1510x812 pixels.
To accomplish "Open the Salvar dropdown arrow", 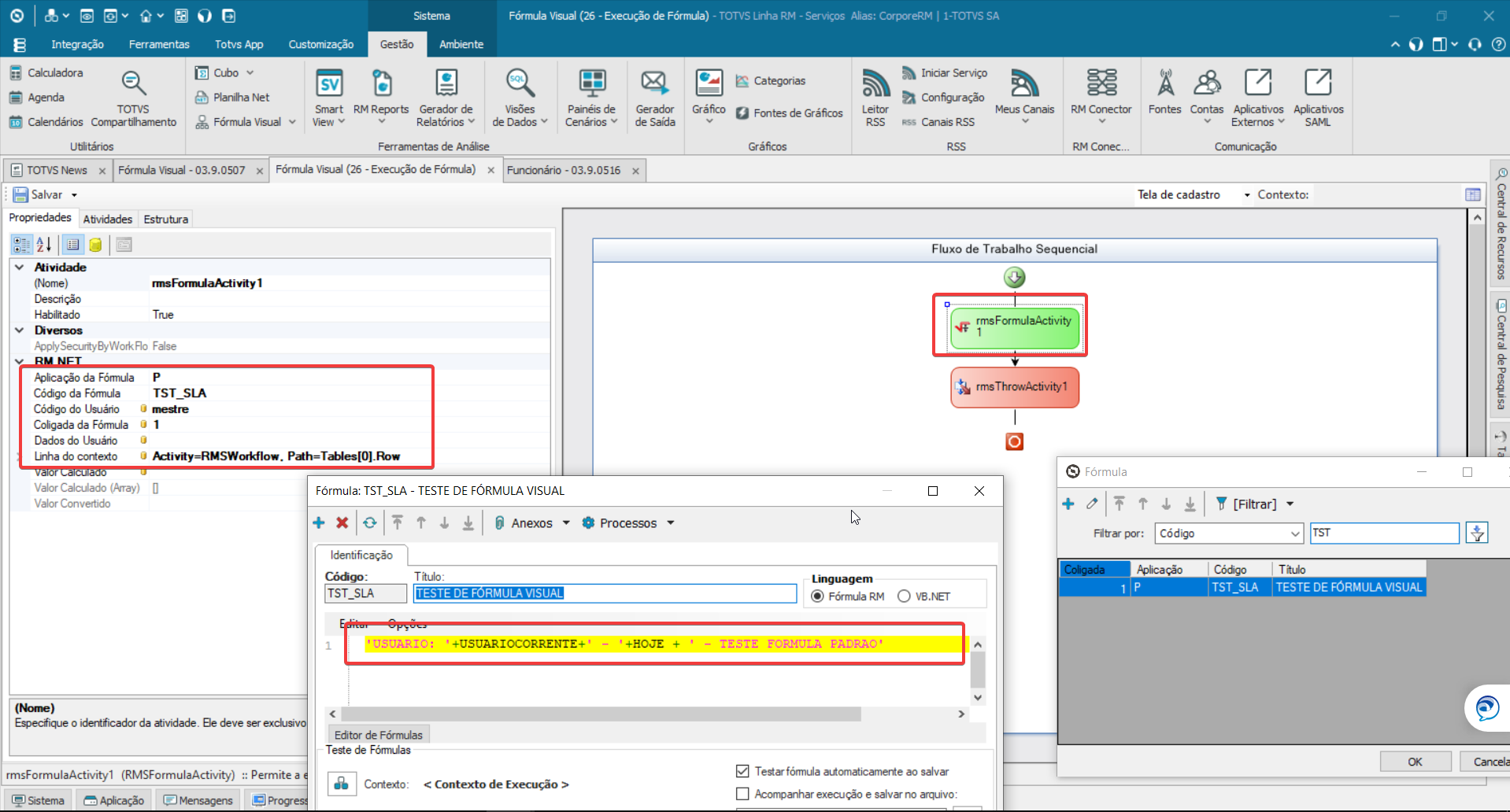I will pos(75,195).
